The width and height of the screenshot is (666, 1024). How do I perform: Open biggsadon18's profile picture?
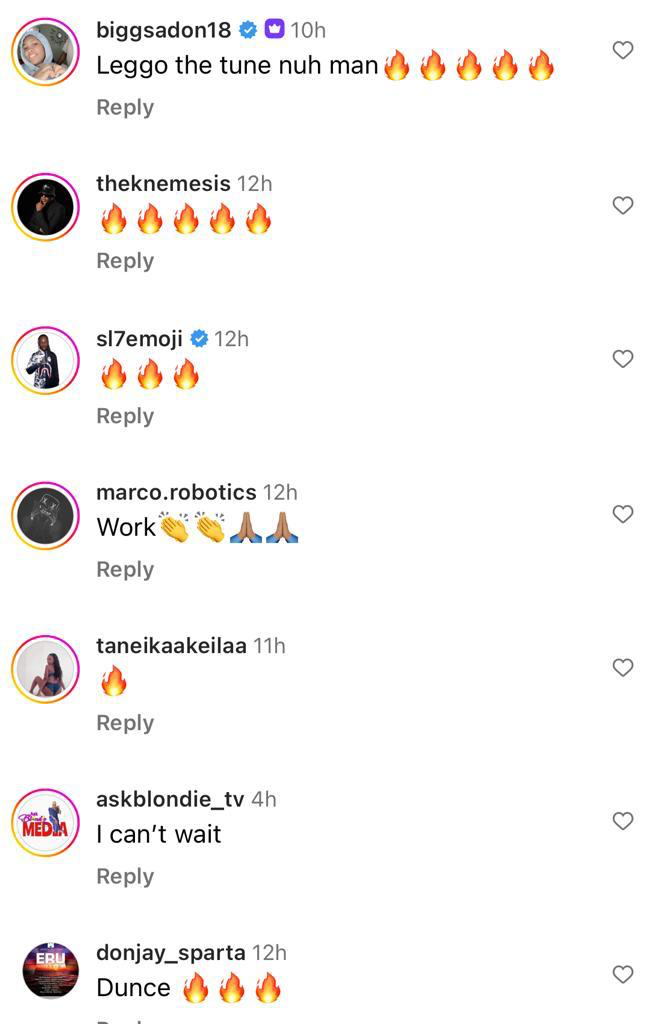point(45,52)
